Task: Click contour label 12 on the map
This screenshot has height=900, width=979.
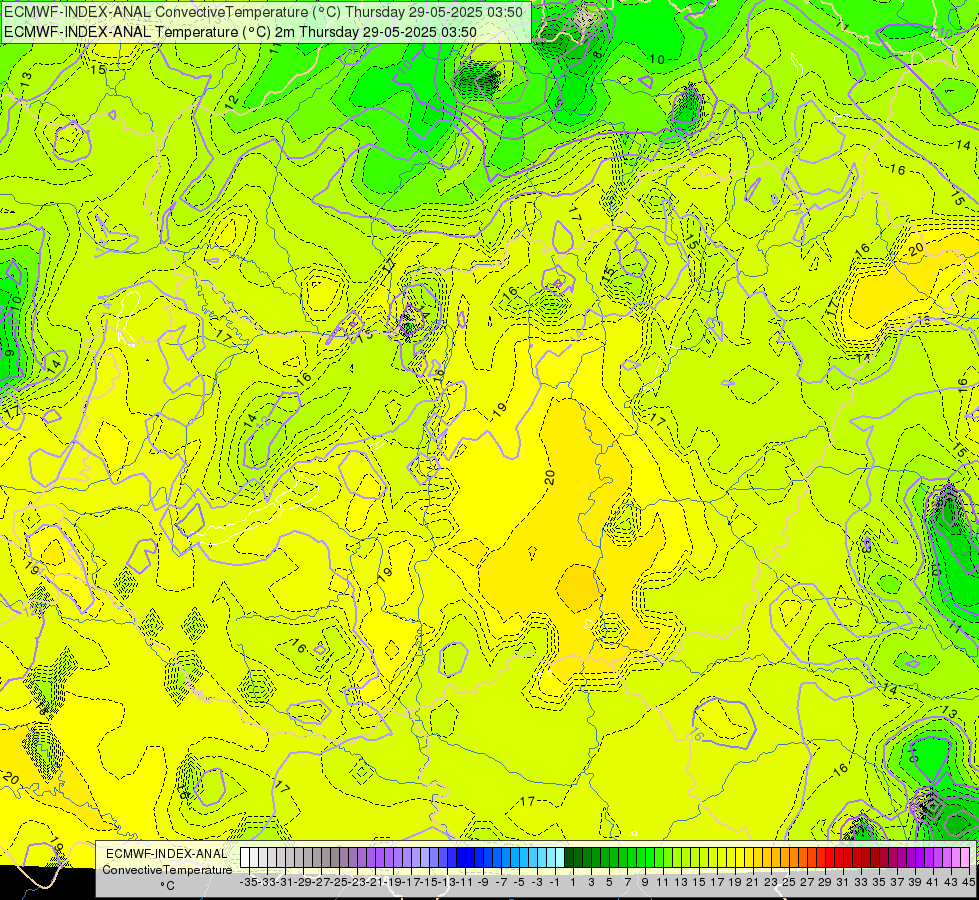Action: (232, 100)
